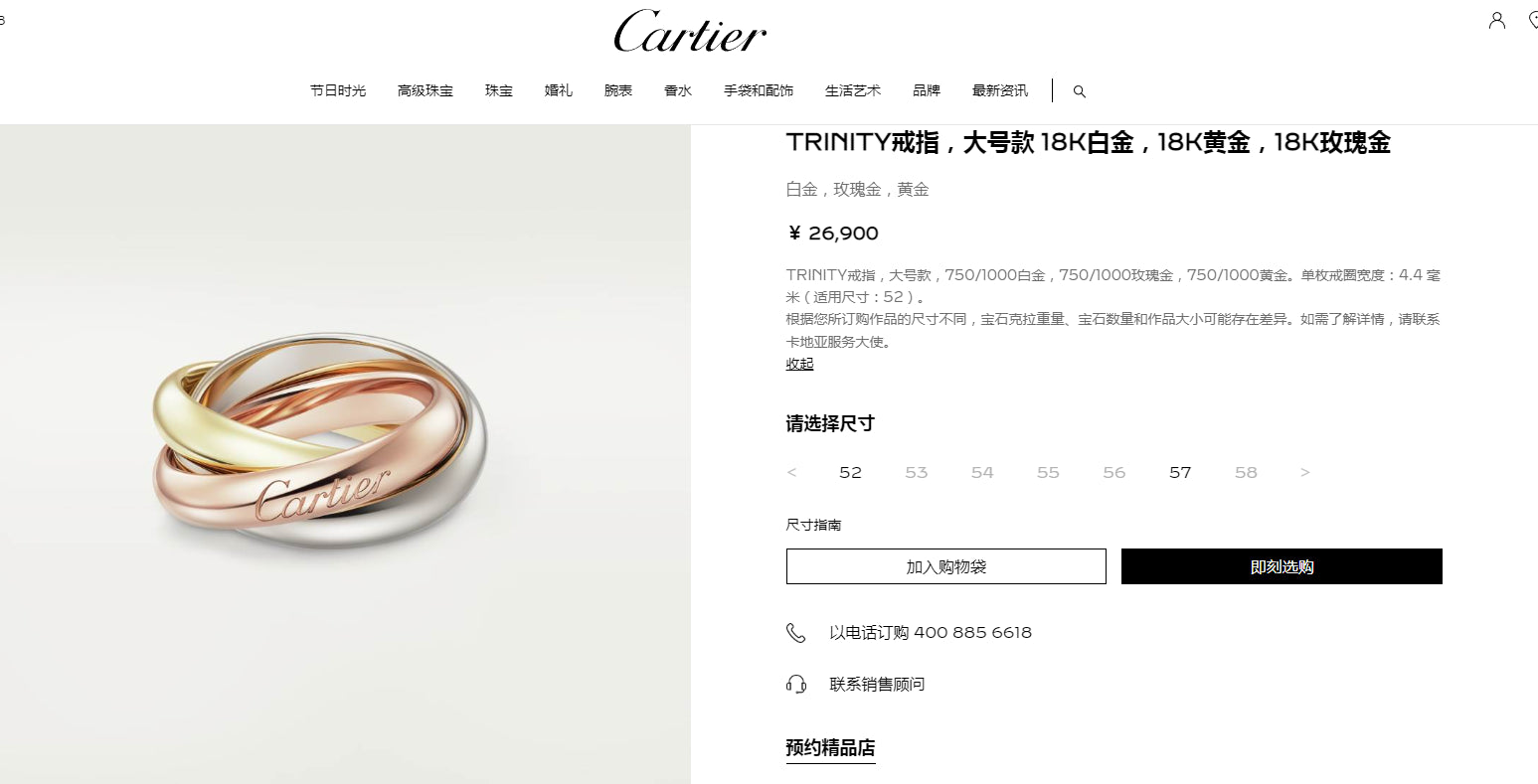Go to the Cartier logo homepage
The height and width of the screenshot is (784, 1538).
[x=690, y=32]
